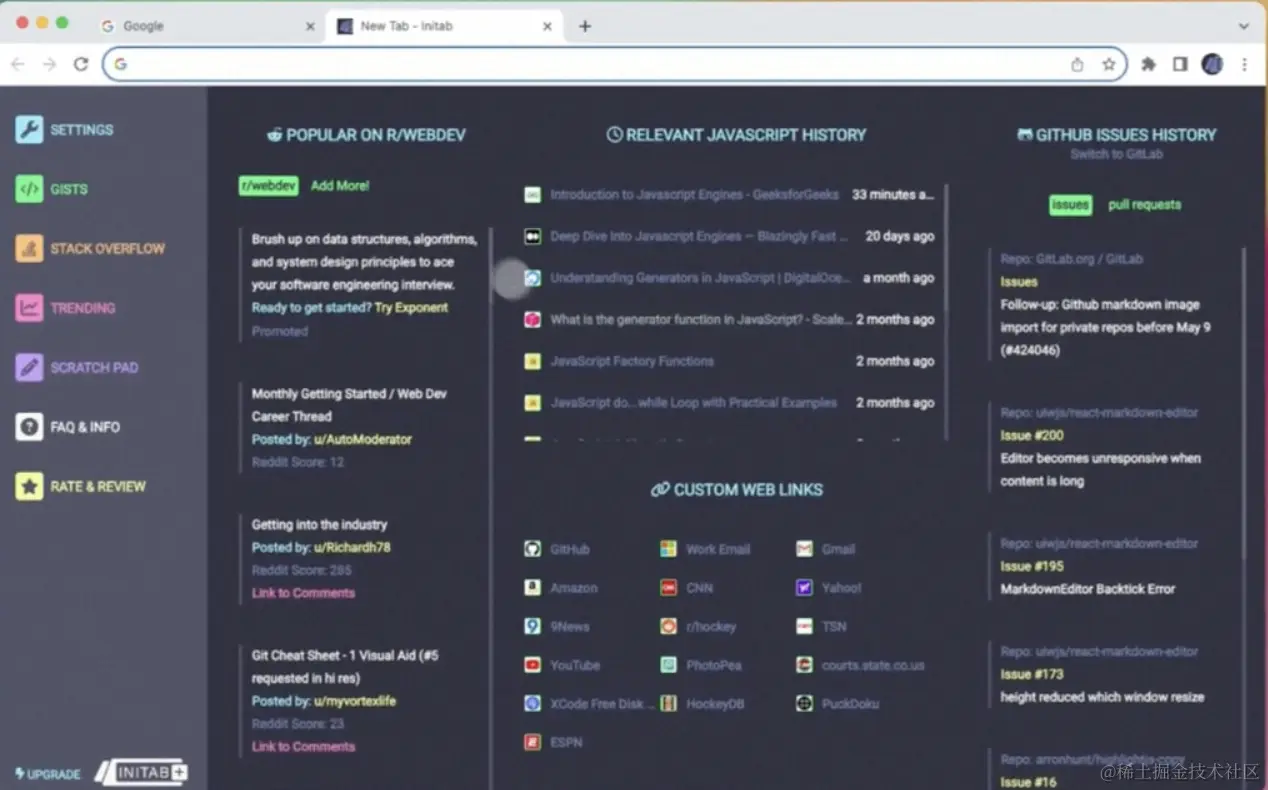Viewport: 1268px width, 790px height.
Task: Open a new browser tab with plus
Action: coord(585,26)
